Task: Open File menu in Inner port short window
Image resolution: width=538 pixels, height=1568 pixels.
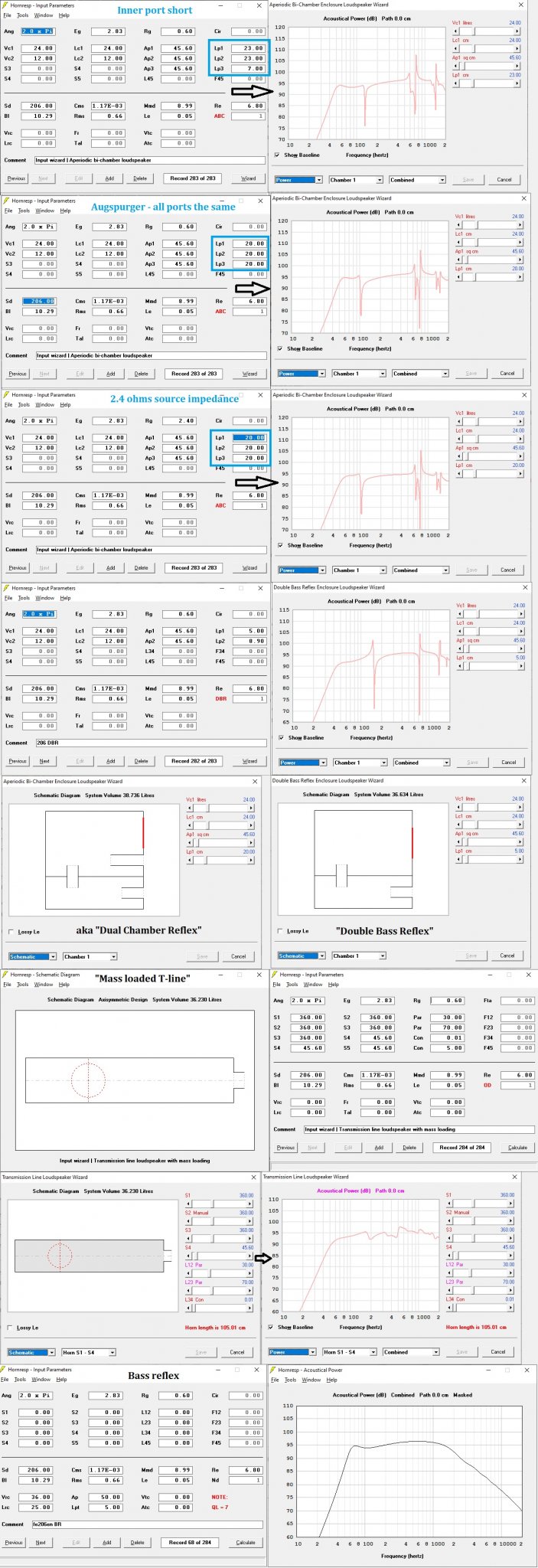Action: pyautogui.click(x=8, y=15)
